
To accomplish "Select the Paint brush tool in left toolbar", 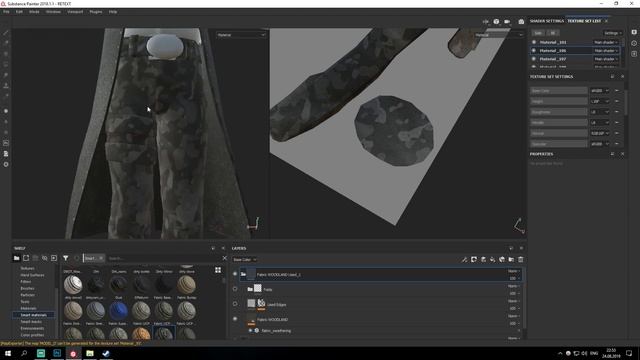I will click(x=6, y=33).
